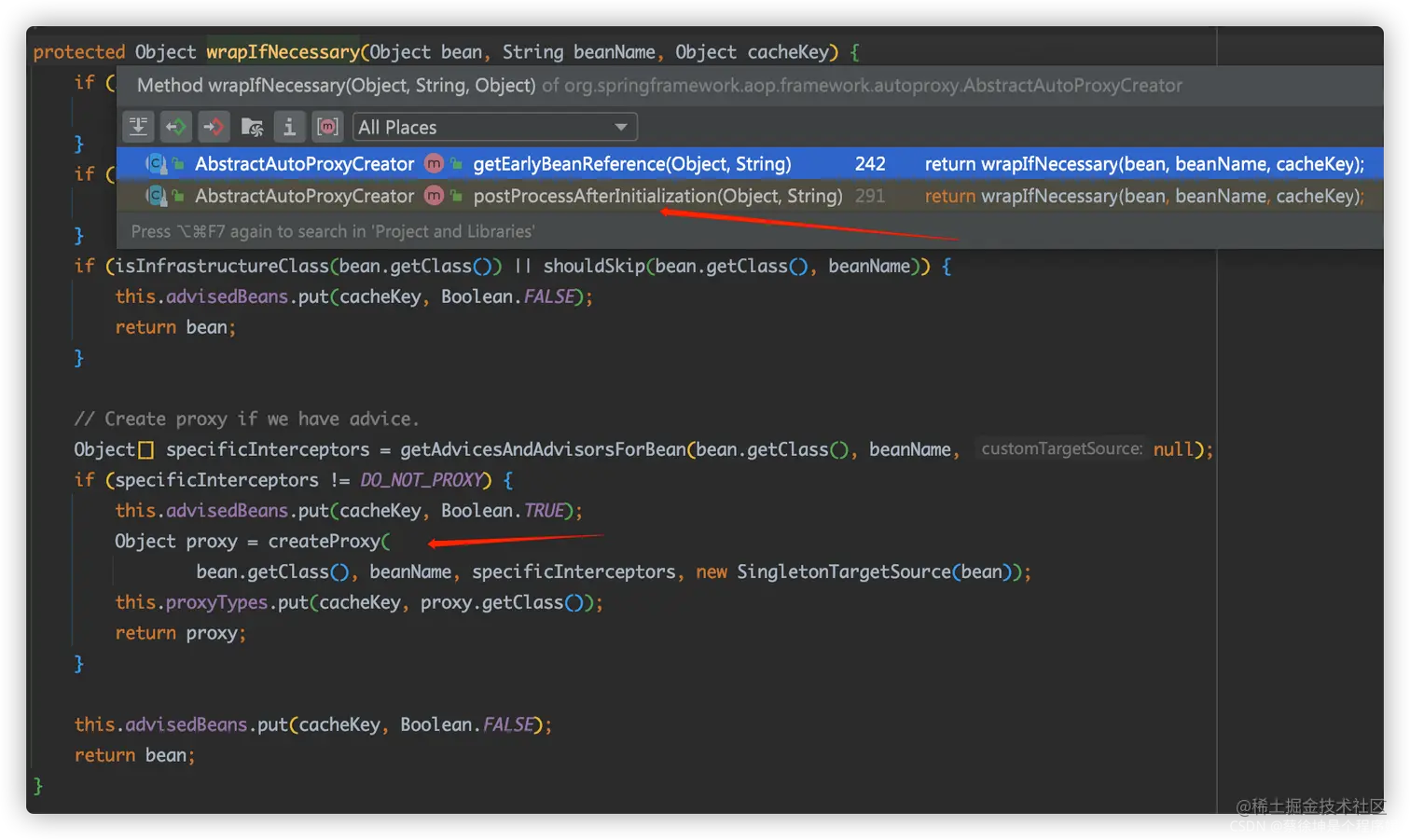Click the createProxy( method call
Image resolution: width=1410 pixels, height=840 pixels.
(329, 542)
